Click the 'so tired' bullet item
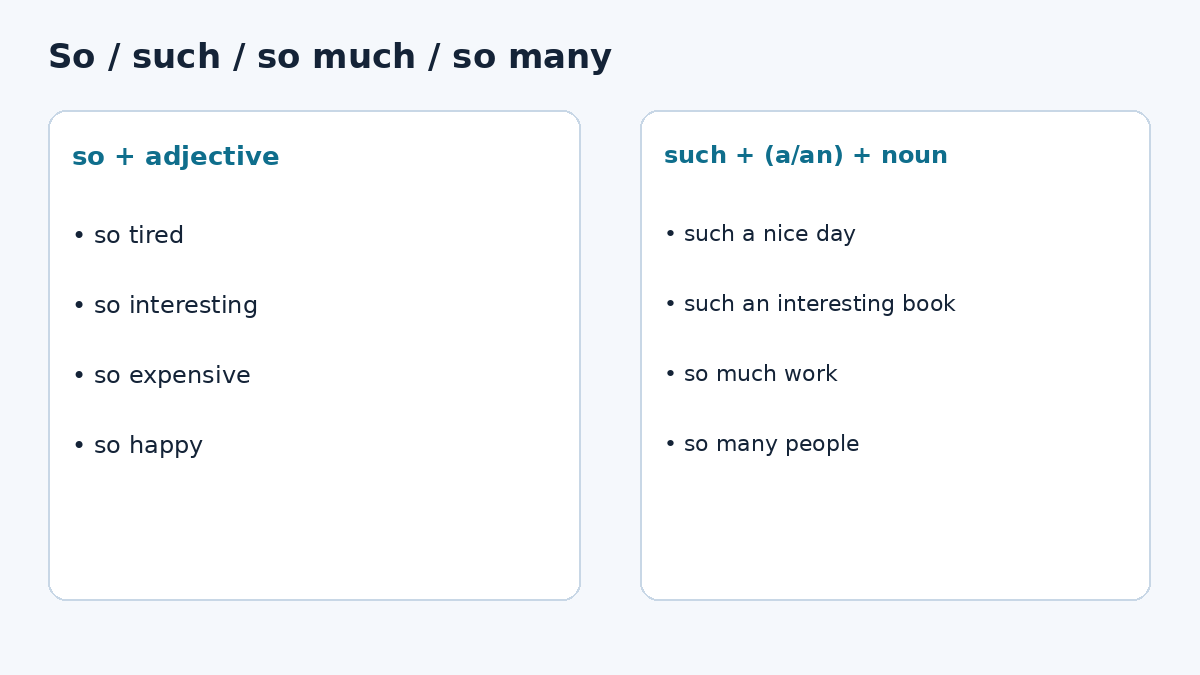The image size is (1200, 675). click(x=128, y=236)
